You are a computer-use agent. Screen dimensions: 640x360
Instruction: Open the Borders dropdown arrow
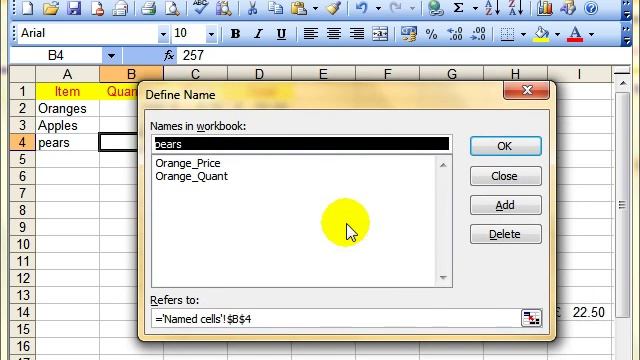click(523, 34)
